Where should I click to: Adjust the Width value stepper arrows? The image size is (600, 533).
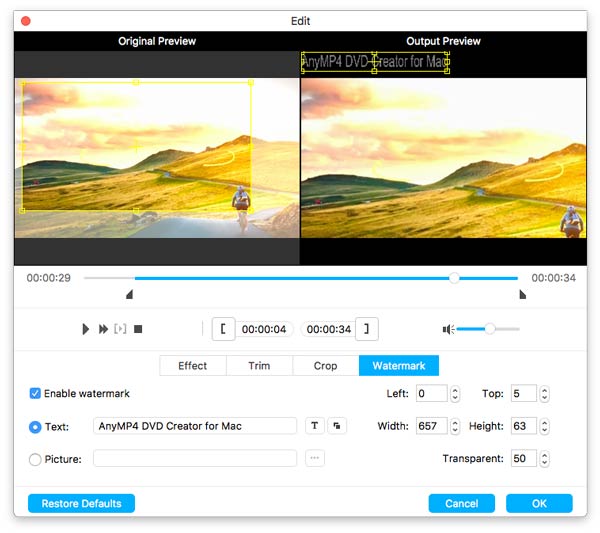[x=456, y=427]
